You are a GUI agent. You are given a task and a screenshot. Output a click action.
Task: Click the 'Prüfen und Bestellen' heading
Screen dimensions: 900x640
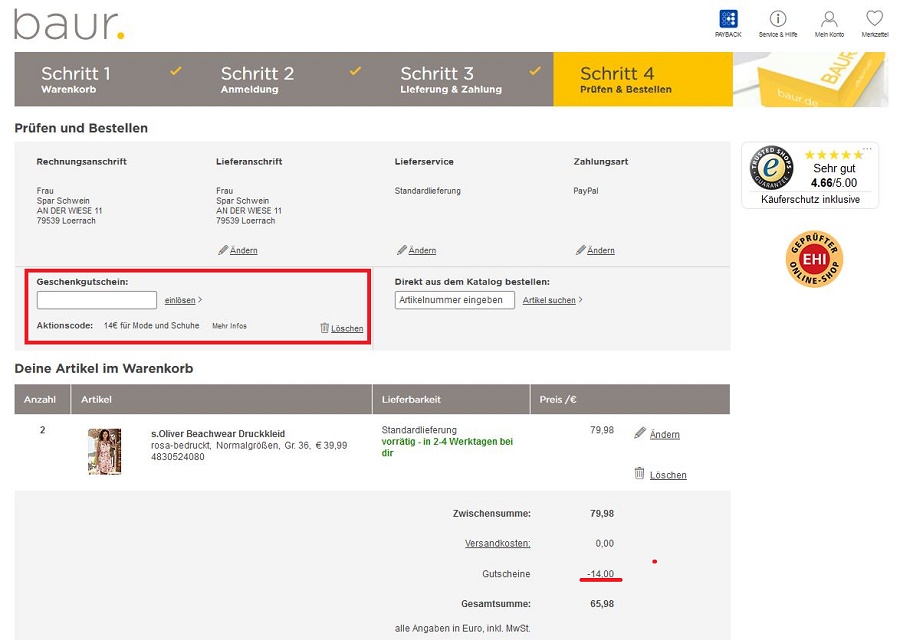[81, 128]
